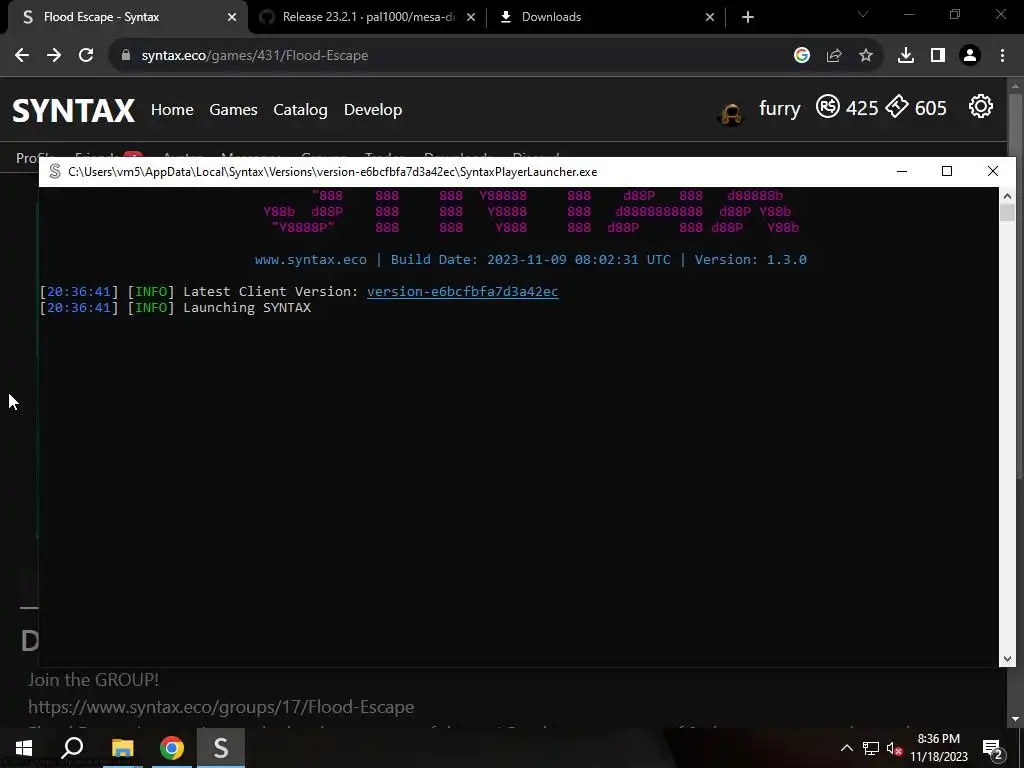This screenshot has width=1024, height=768.
Task: Click the Robux currency icon
Action: pos(828,106)
